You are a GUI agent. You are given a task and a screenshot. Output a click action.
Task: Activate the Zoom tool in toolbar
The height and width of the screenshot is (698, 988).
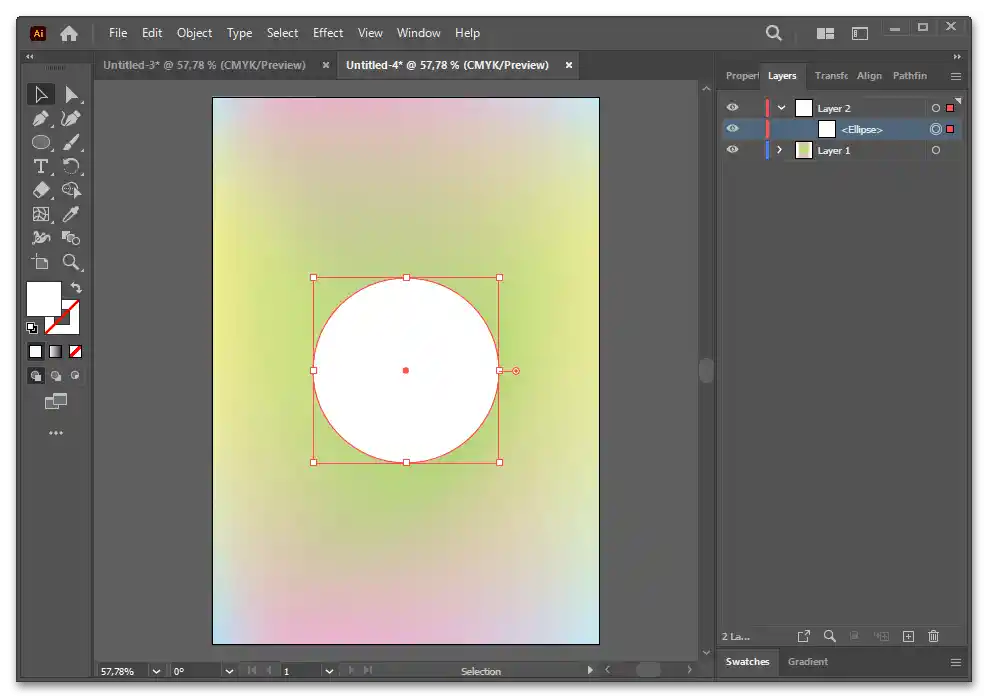click(x=71, y=262)
